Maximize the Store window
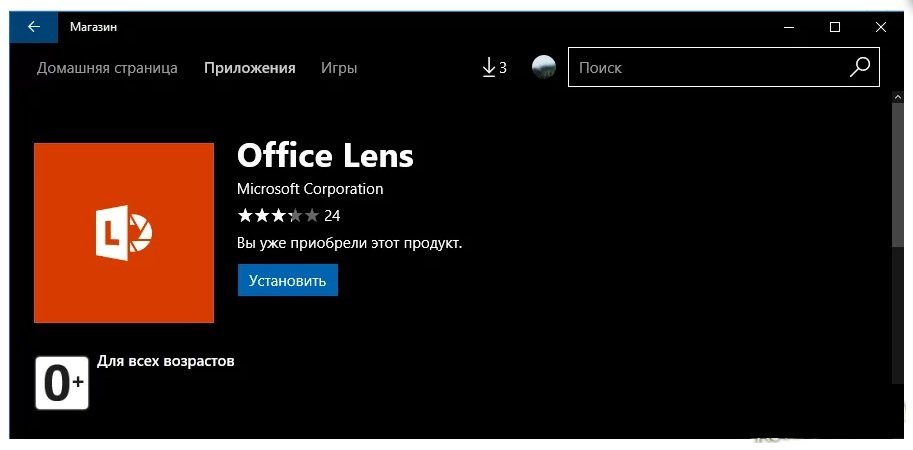Image resolution: width=913 pixels, height=450 pixels. pyautogui.click(x=835, y=27)
